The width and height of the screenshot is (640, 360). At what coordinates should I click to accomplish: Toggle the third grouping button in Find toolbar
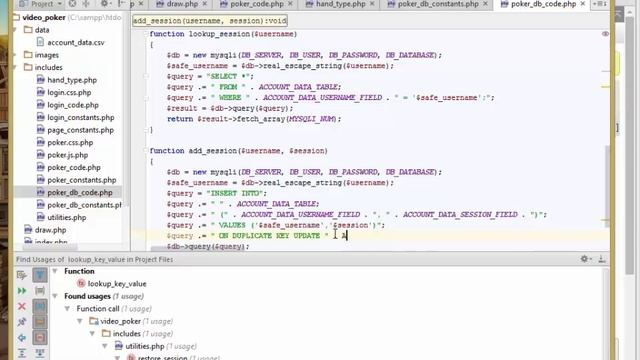40,307
